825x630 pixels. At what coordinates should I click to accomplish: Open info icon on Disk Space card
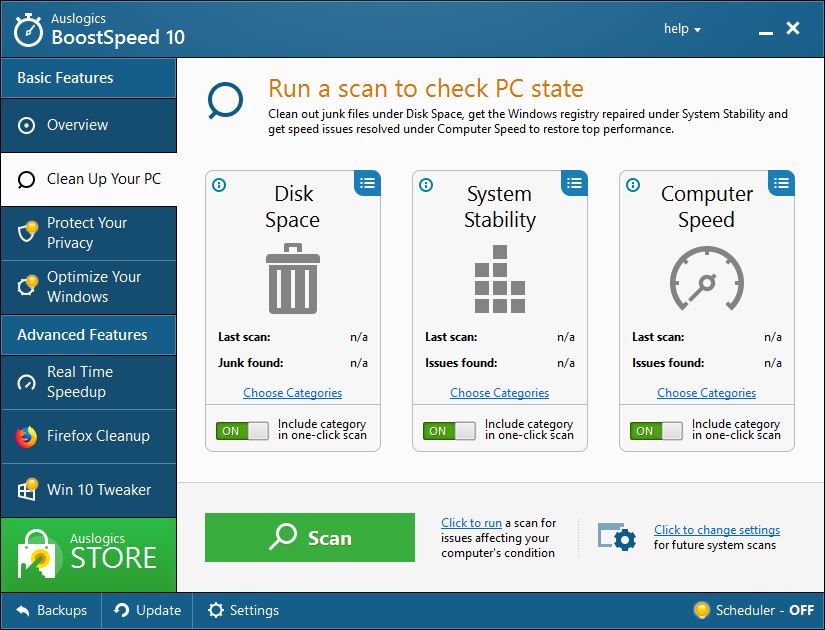(219, 185)
